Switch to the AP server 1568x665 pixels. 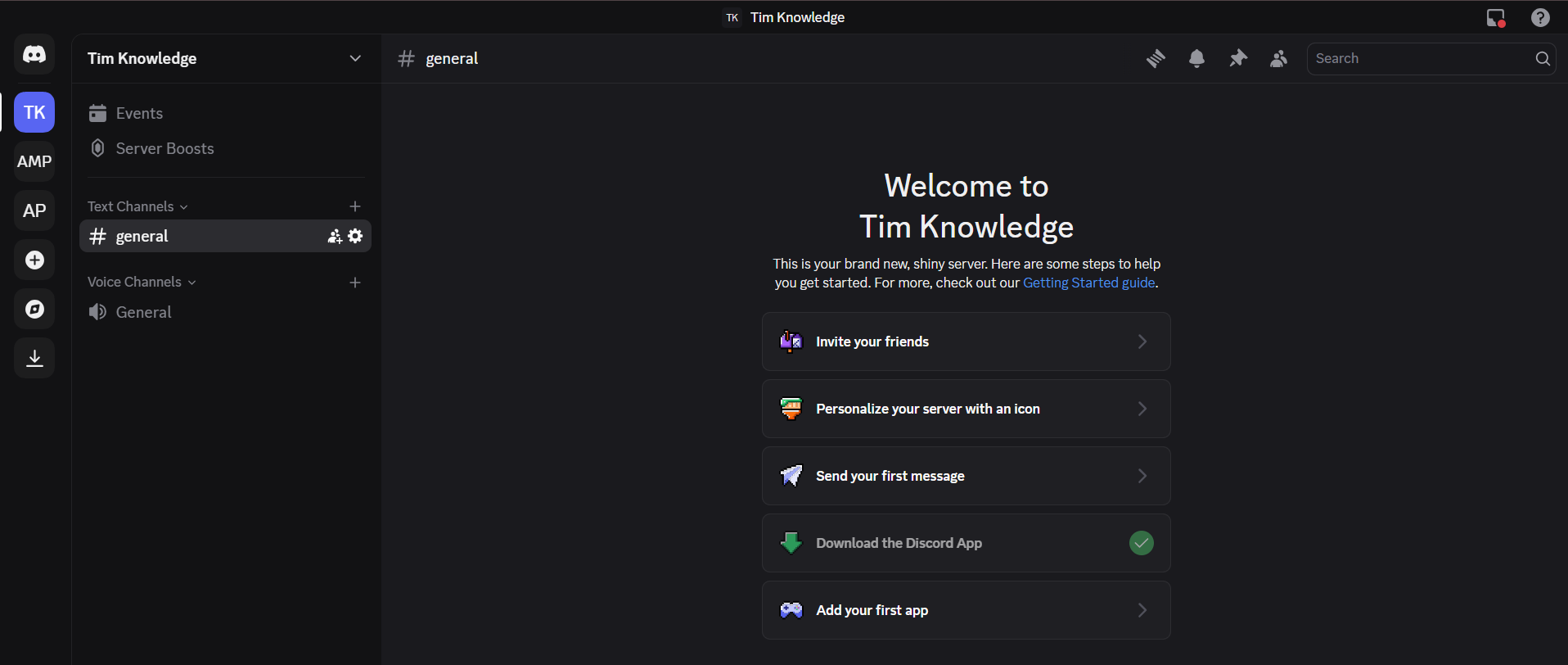(x=34, y=210)
